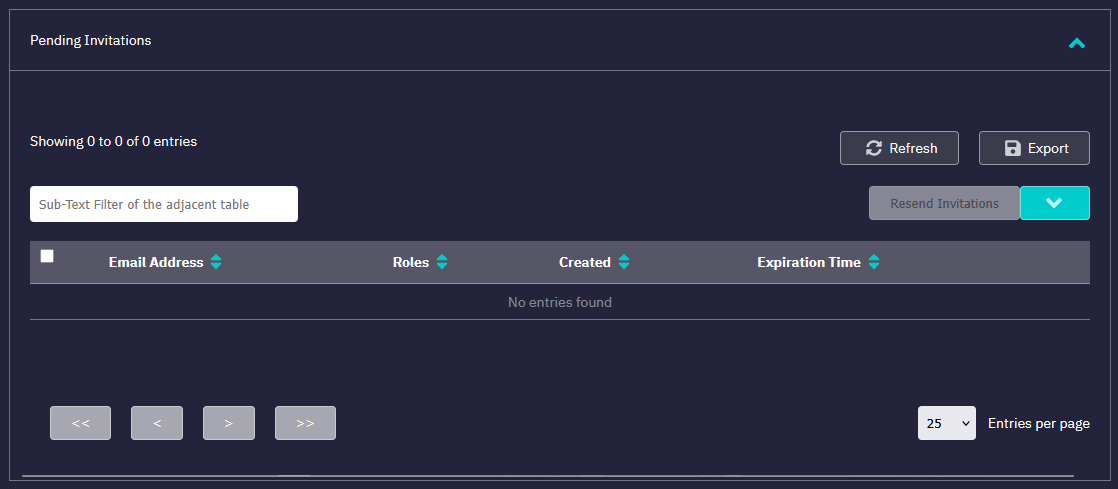Go to the last page button

305,423
